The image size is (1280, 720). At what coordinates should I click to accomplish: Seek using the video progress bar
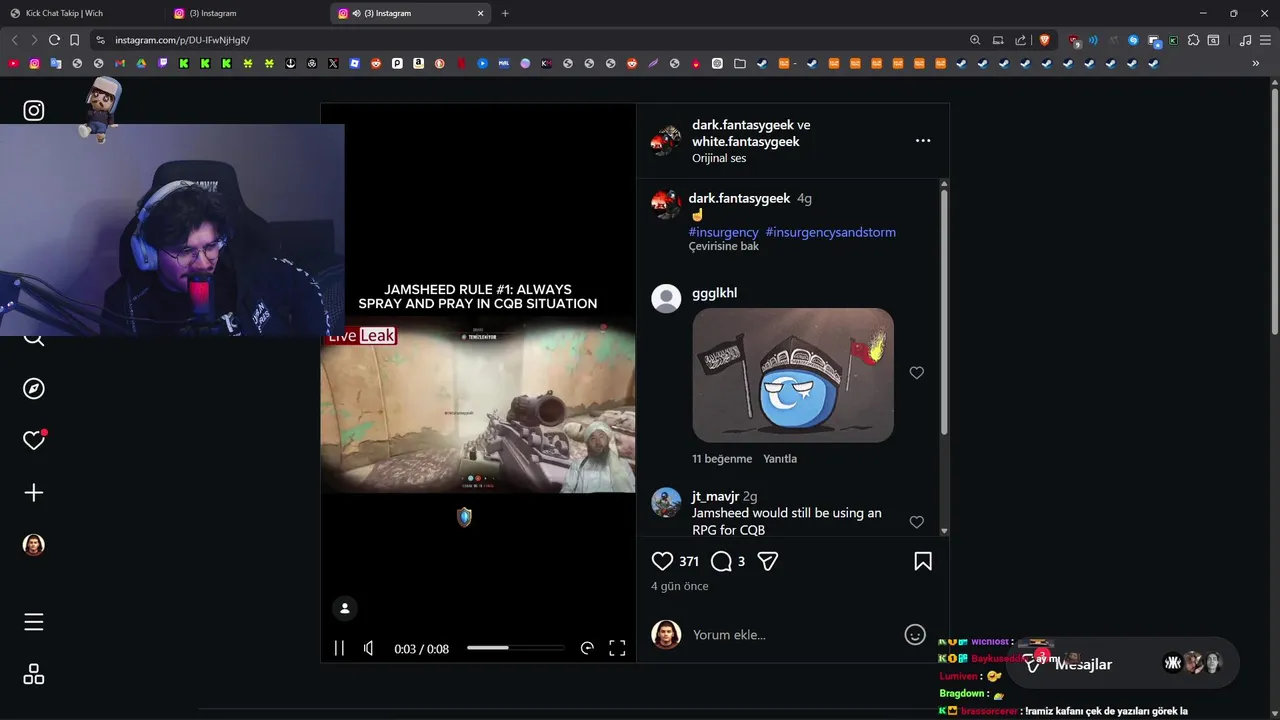[x=515, y=648]
